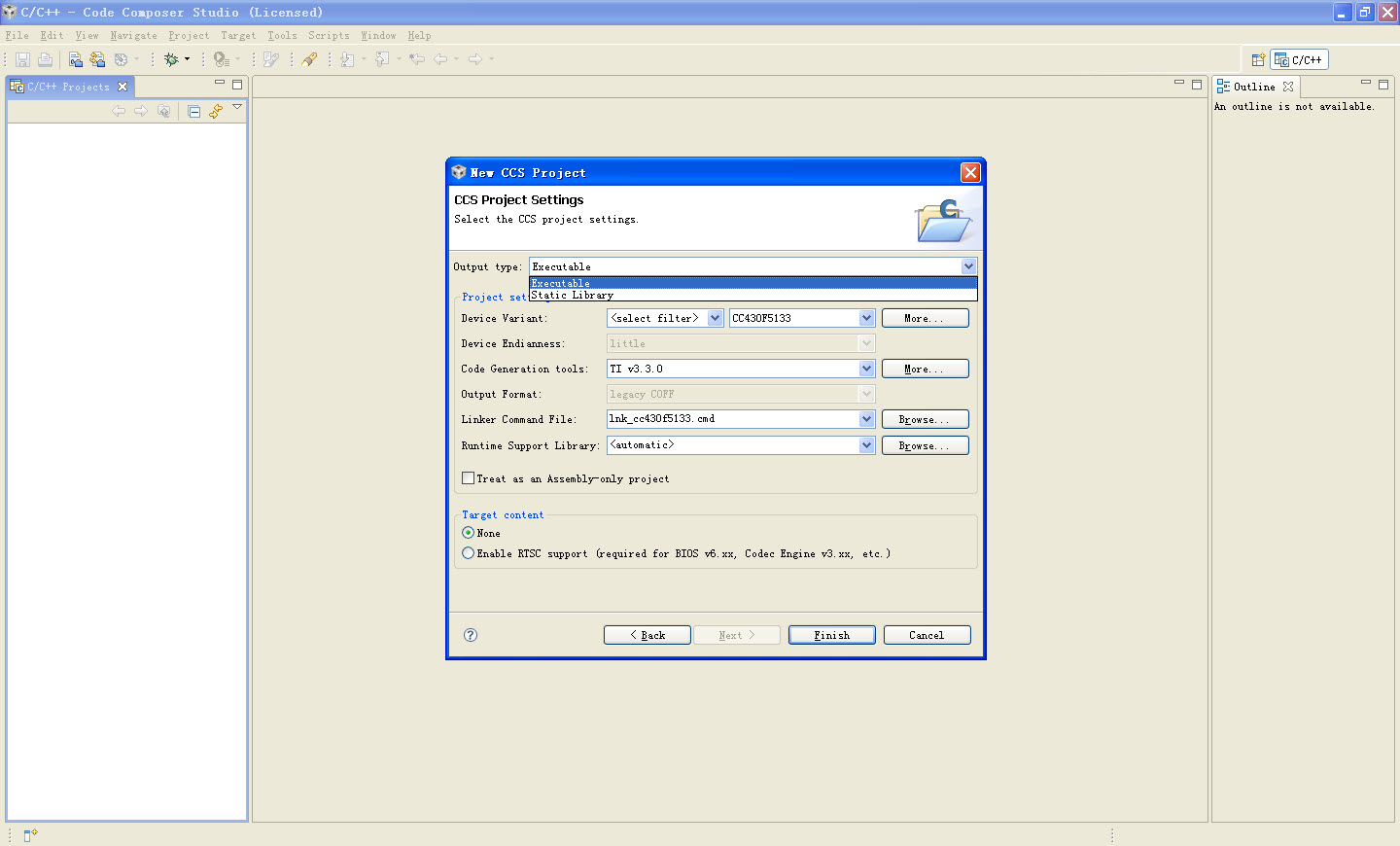Close the New CCS Project dialog
The height and width of the screenshot is (846, 1400).
tap(970, 172)
